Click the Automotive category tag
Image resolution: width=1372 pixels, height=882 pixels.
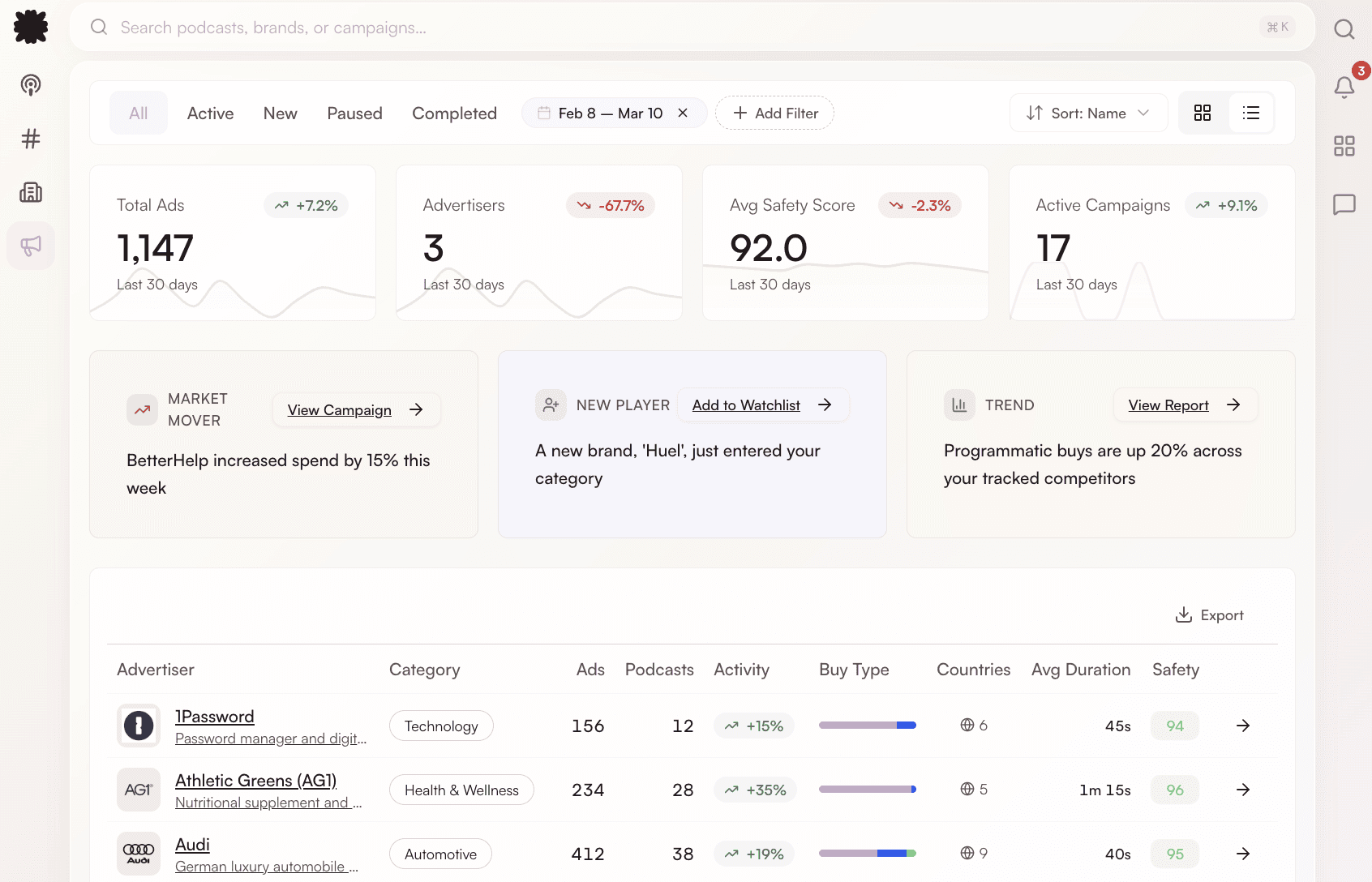tap(440, 854)
